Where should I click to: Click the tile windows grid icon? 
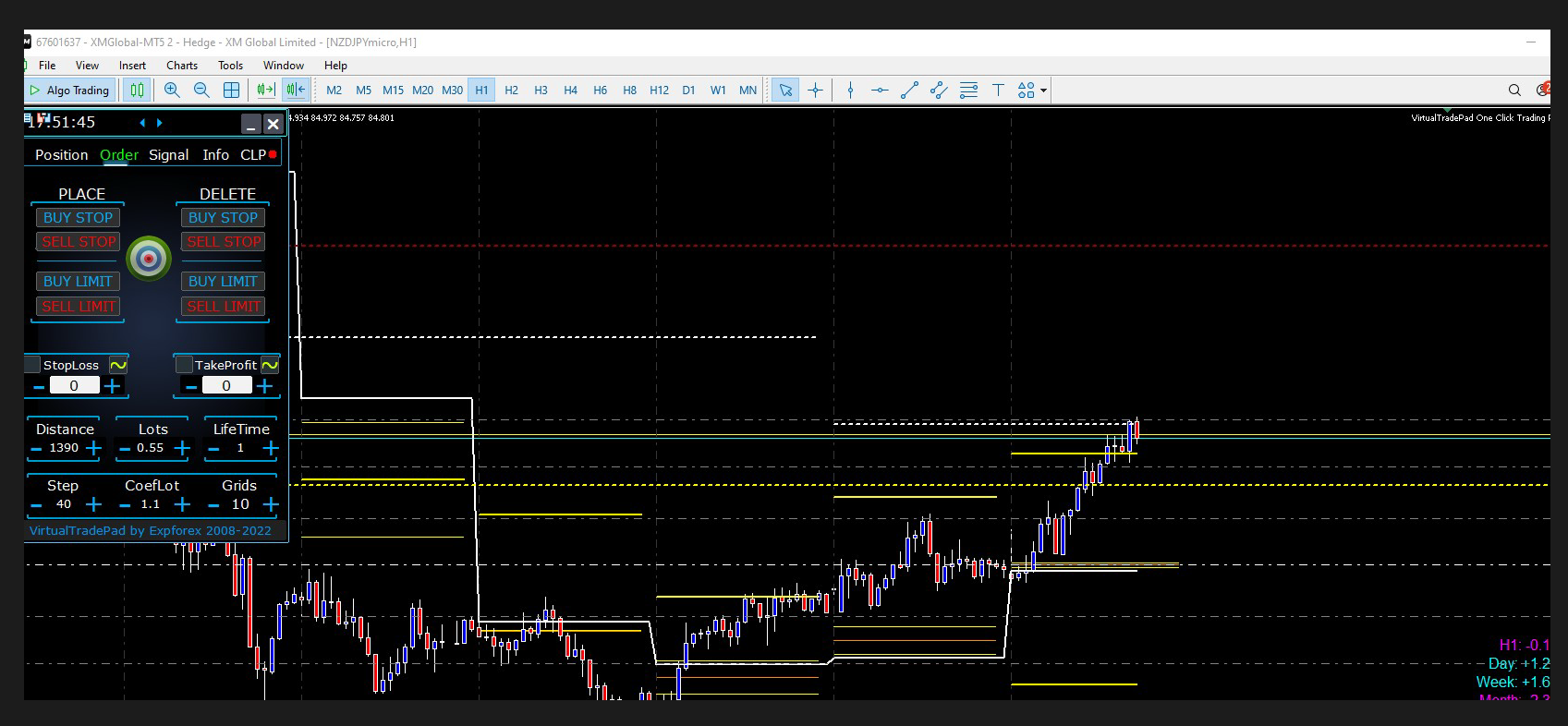coord(231,90)
